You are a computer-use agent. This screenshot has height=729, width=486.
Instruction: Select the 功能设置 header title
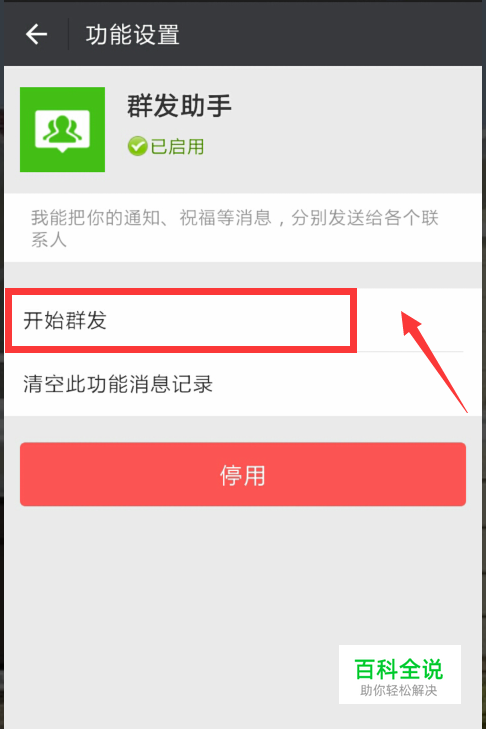133,35
